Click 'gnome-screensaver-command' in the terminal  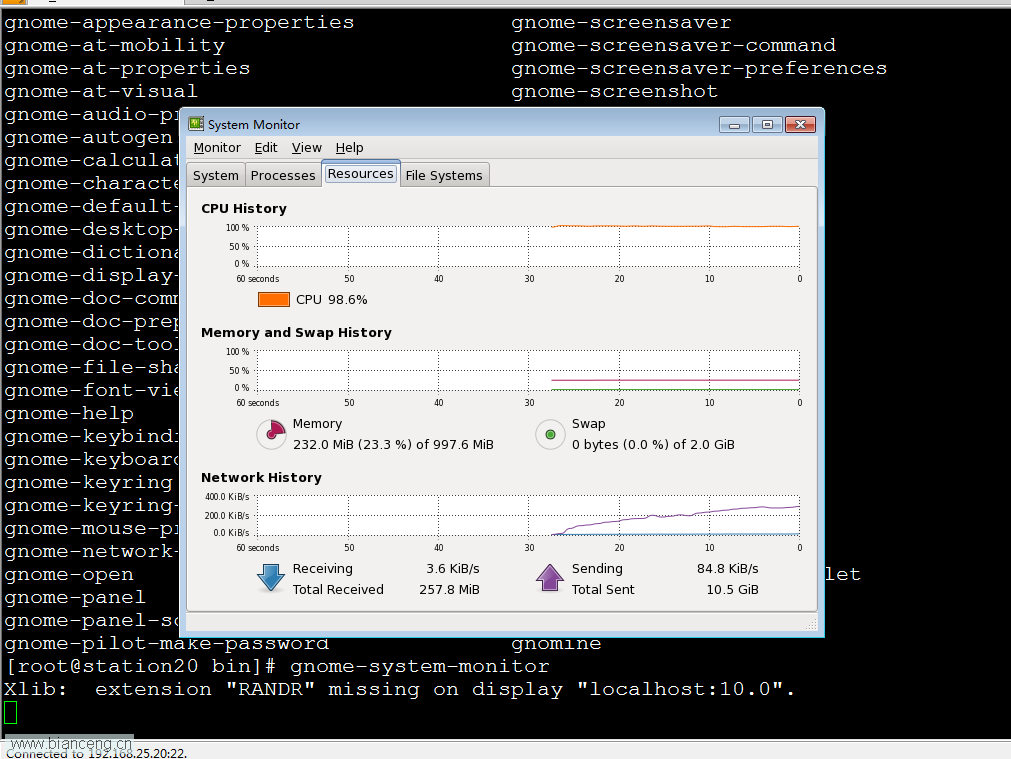pos(673,45)
